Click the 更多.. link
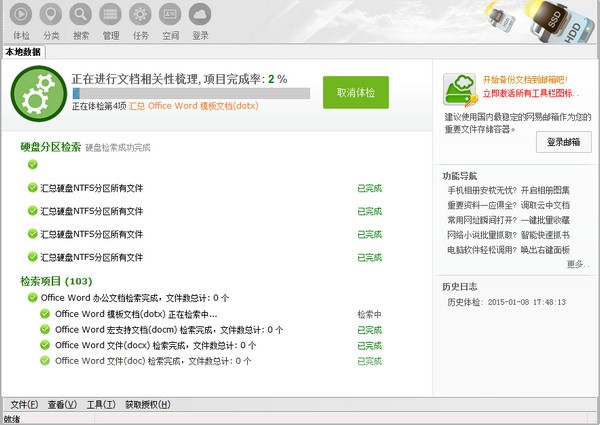The image size is (600, 425). 578,264
